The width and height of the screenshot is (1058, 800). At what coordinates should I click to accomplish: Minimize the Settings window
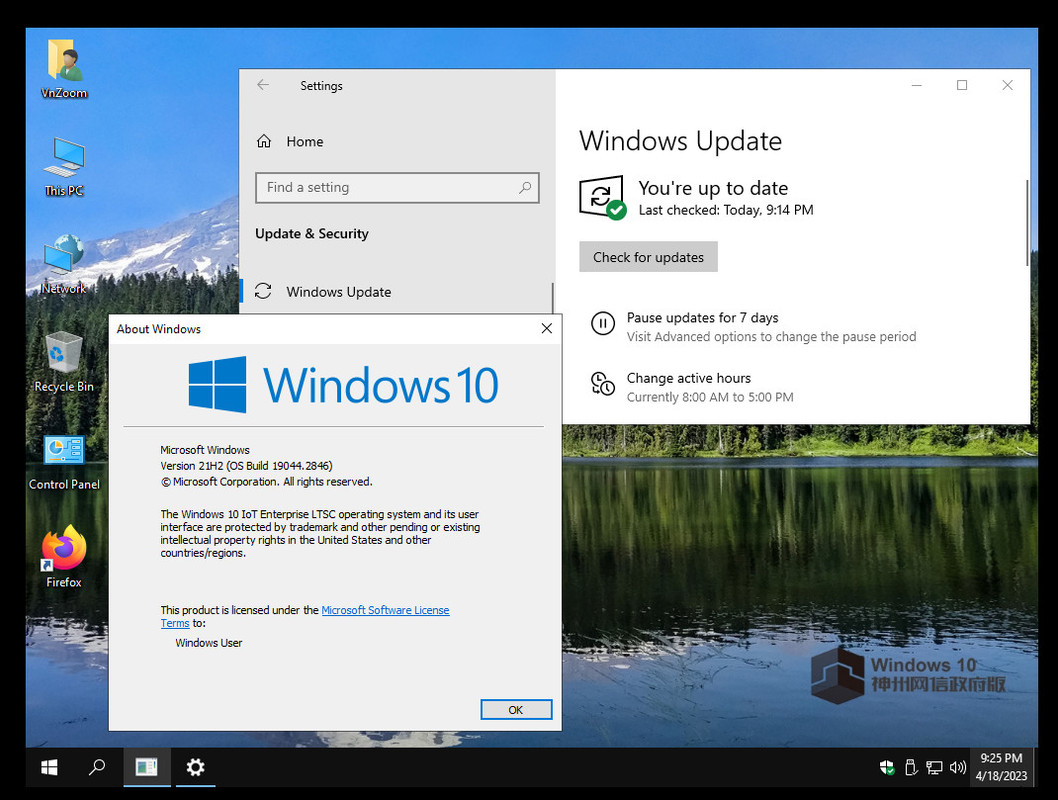[x=916, y=85]
